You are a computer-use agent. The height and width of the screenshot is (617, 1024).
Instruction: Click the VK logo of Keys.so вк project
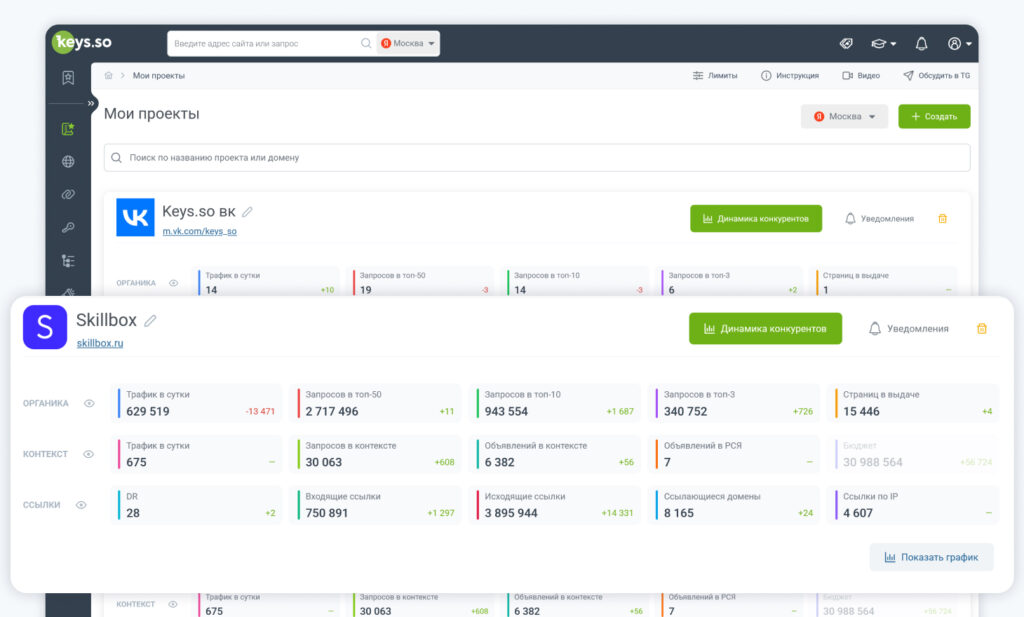click(x=135, y=217)
